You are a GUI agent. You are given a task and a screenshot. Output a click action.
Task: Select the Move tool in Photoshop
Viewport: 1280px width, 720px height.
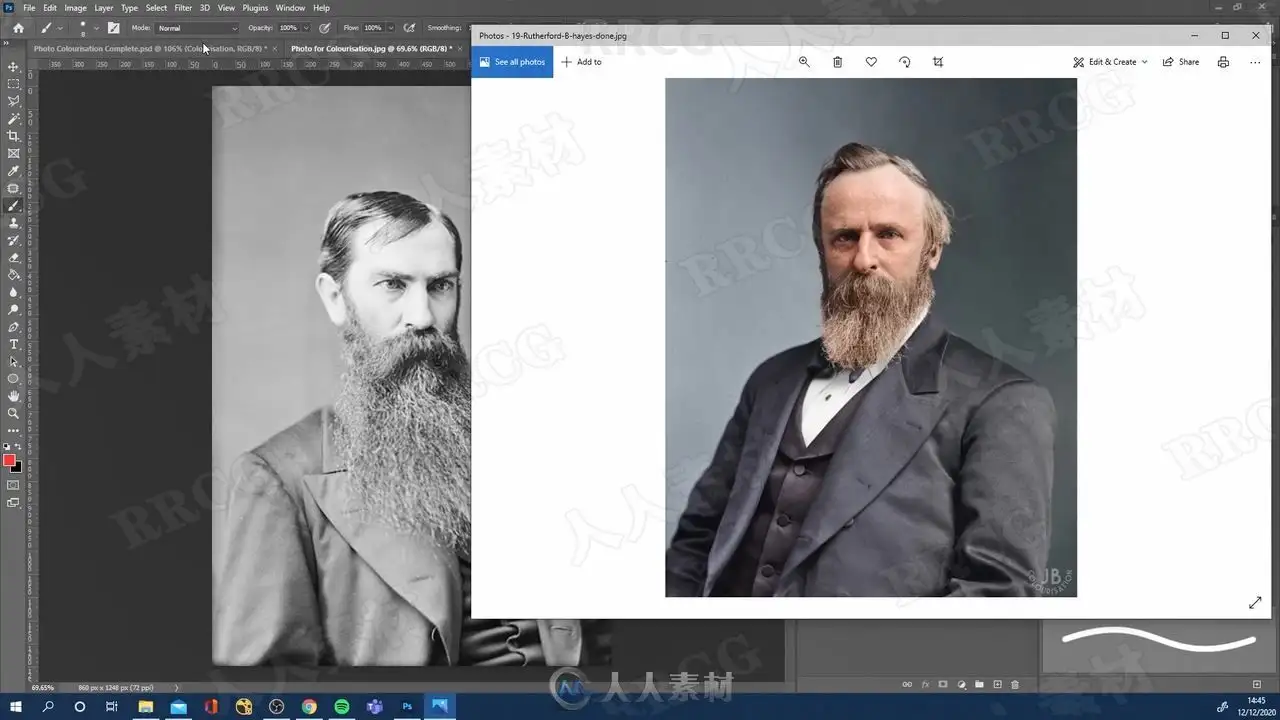click(13, 66)
